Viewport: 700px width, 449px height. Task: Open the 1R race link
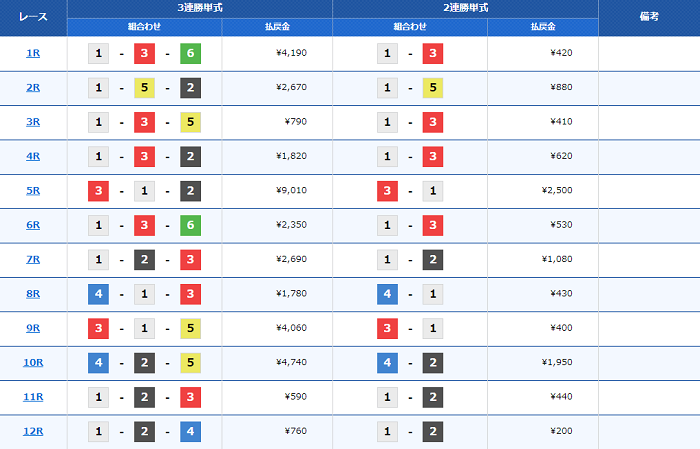pyautogui.click(x=33, y=53)
